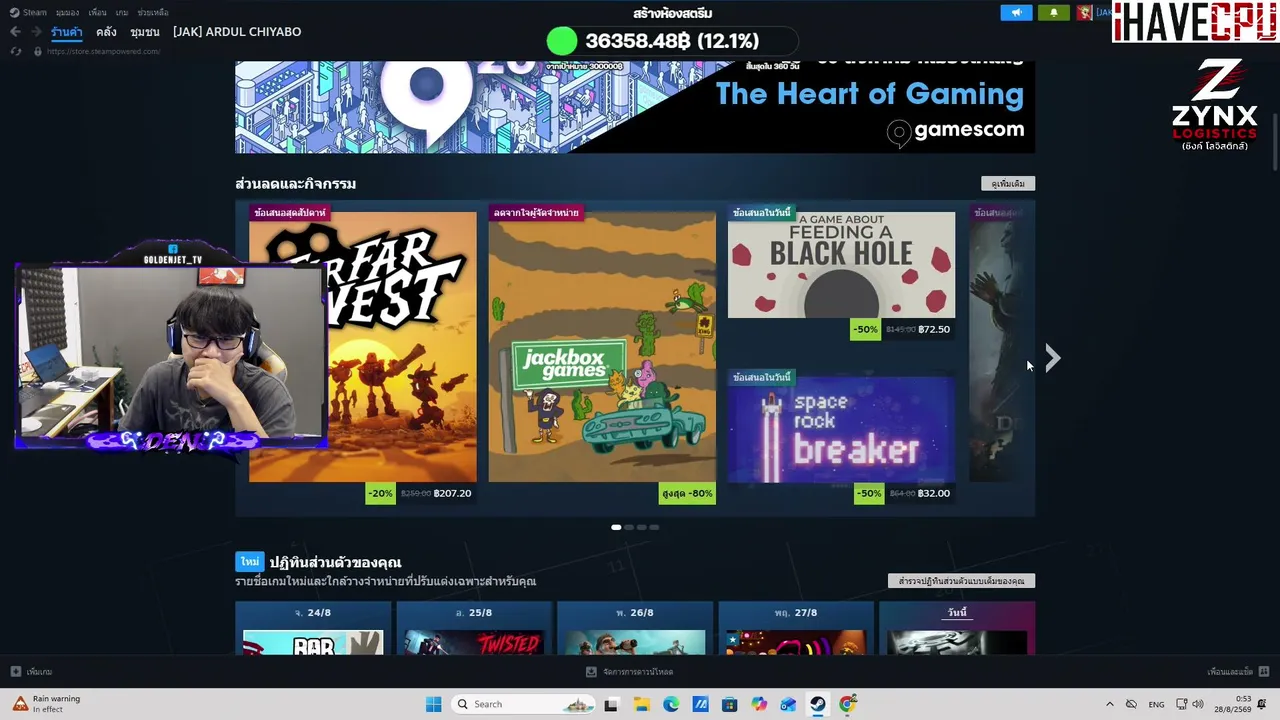Screen dimensions: 1280x720
Task: Open the blue slash app on taskbar
Action: pos(701,704)
